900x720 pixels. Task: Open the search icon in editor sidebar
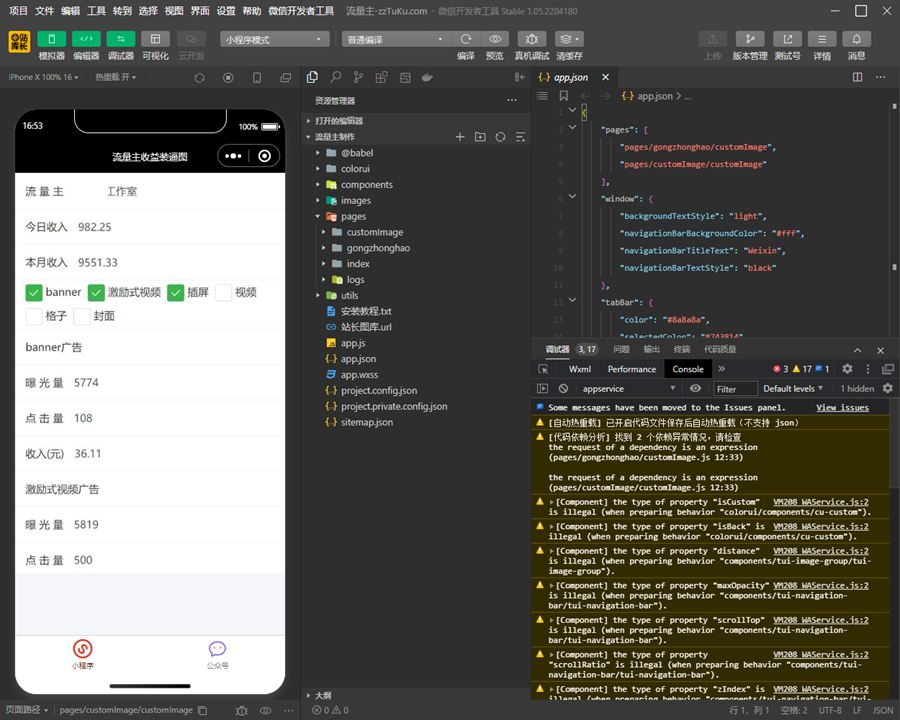(335, 77)
